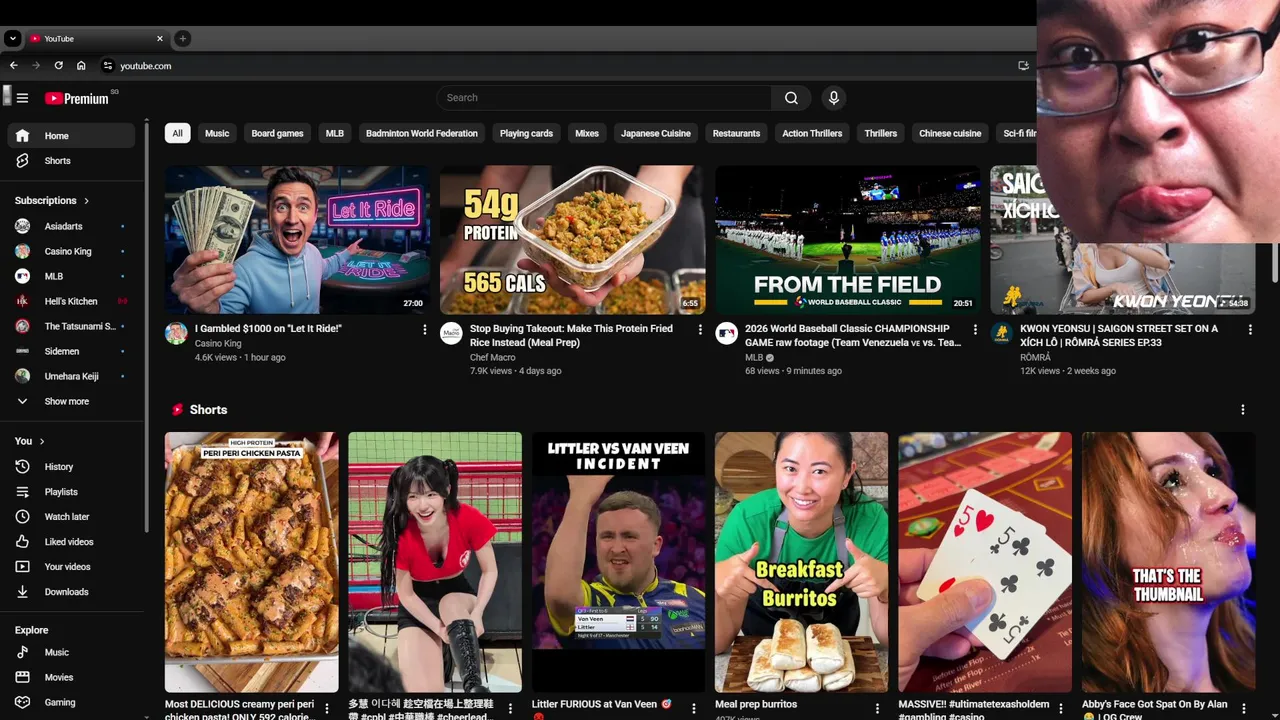Click the left sidebar scrollbar
The height and width of the screenshot is (720, 1280).
pos(146,330)
